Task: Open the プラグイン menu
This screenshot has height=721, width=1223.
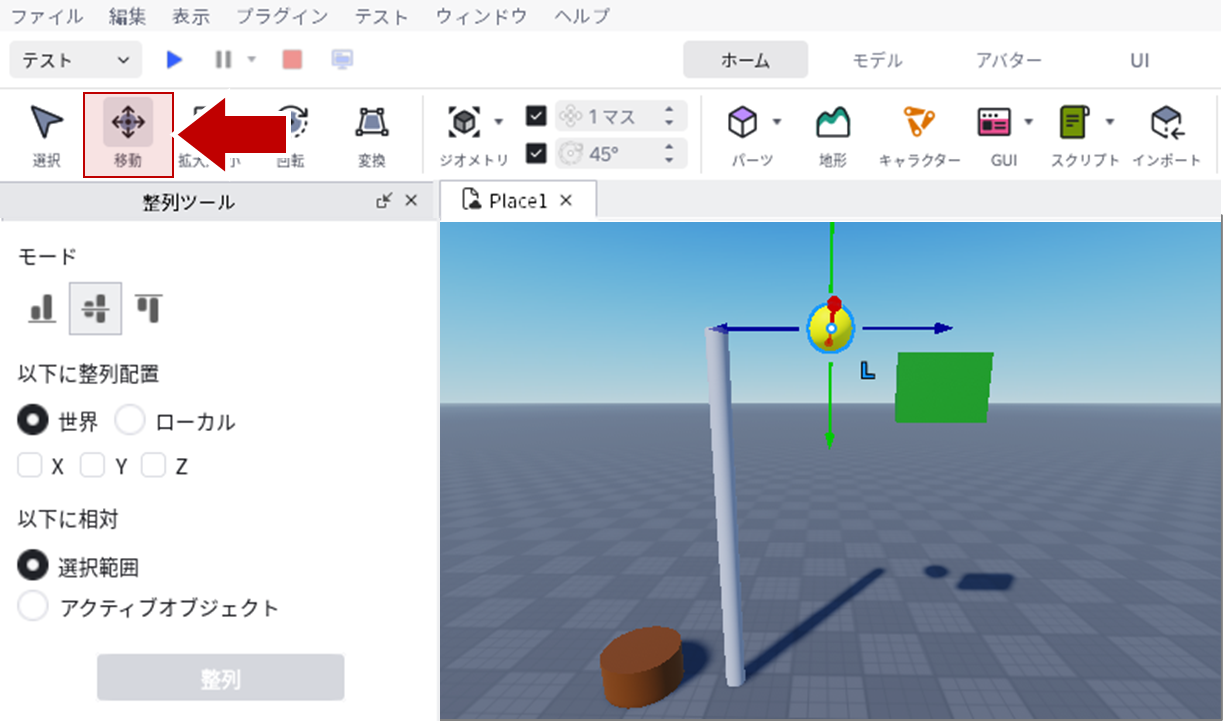Action: coord(282,16)
